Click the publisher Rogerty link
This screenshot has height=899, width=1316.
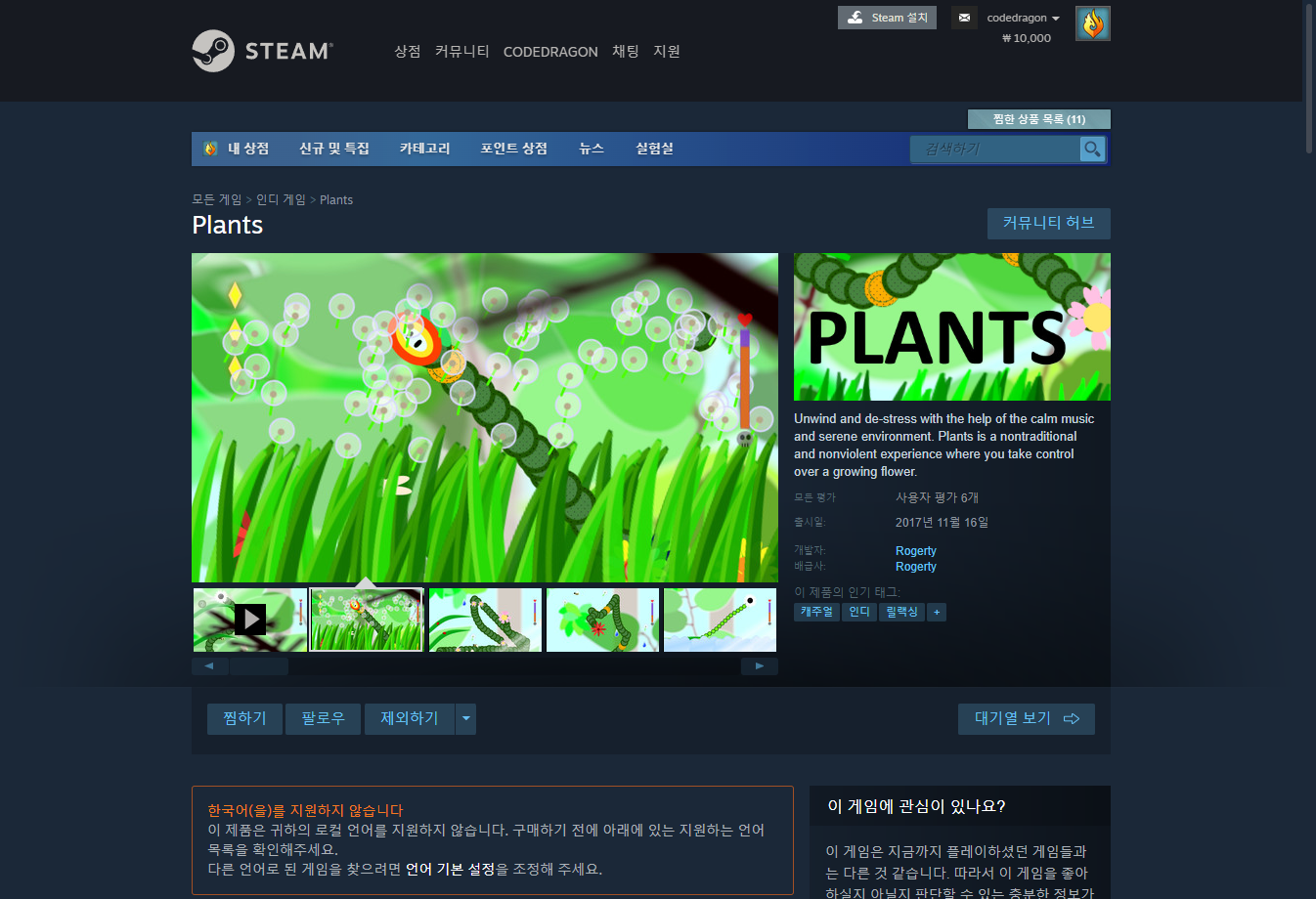[x=916, y=567]
